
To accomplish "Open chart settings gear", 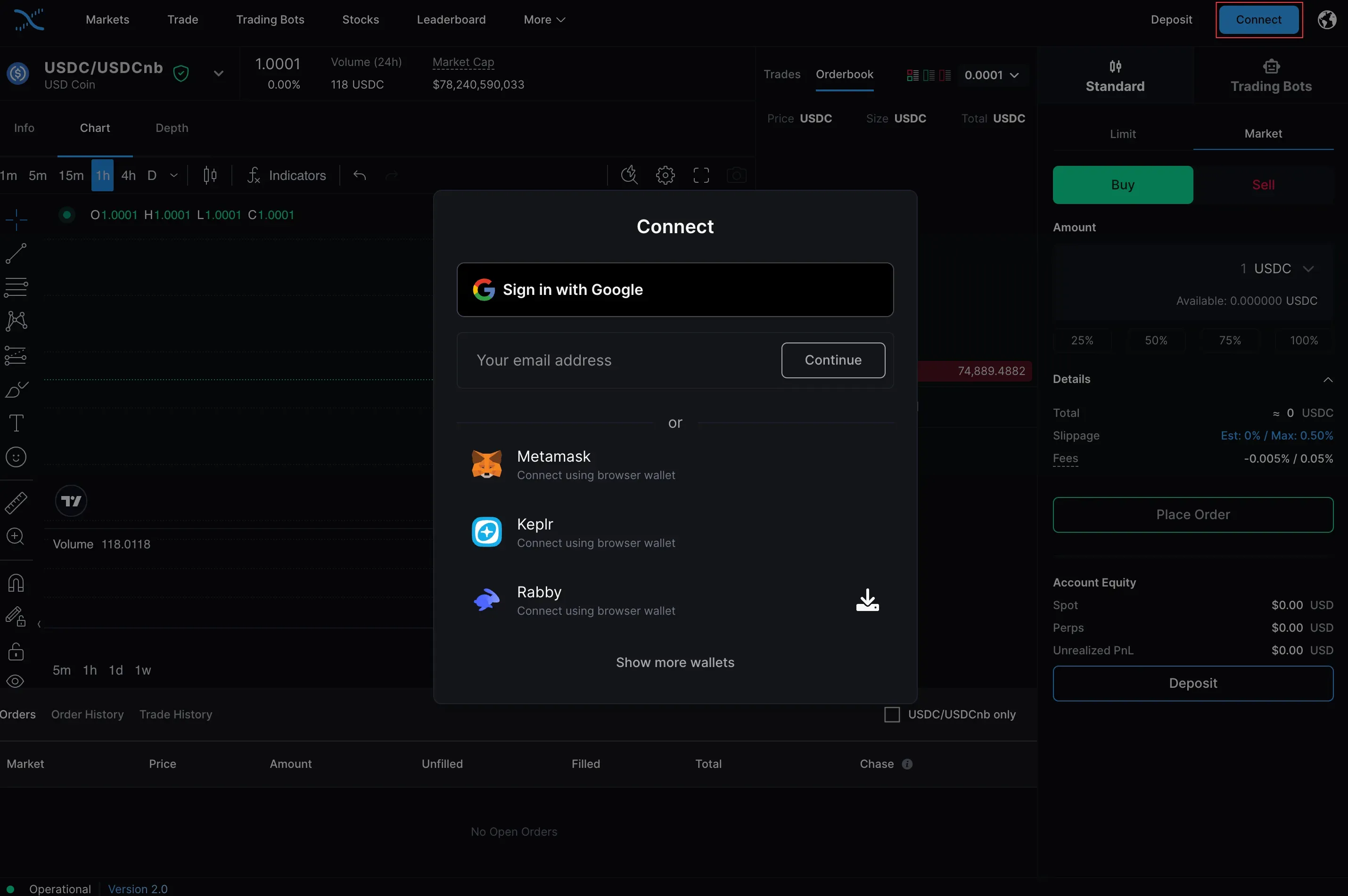I will (666, 175).
